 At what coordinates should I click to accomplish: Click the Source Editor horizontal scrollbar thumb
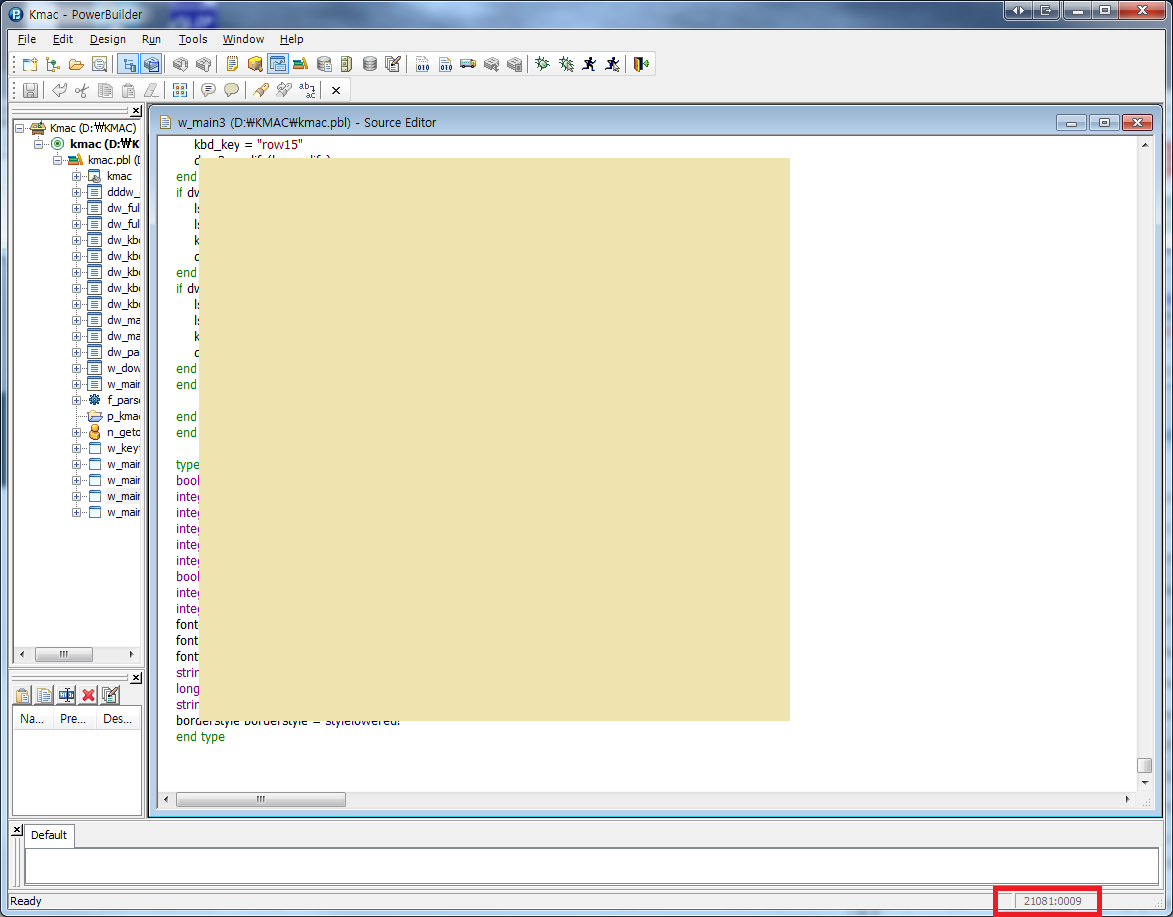click(260, 800)
